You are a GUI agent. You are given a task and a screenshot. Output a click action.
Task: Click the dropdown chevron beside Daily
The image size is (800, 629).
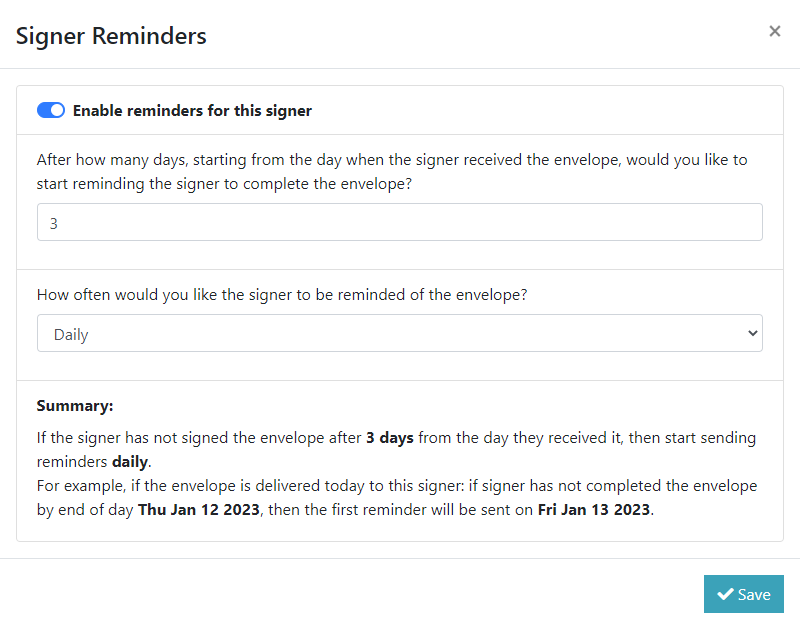coord(755,333)
